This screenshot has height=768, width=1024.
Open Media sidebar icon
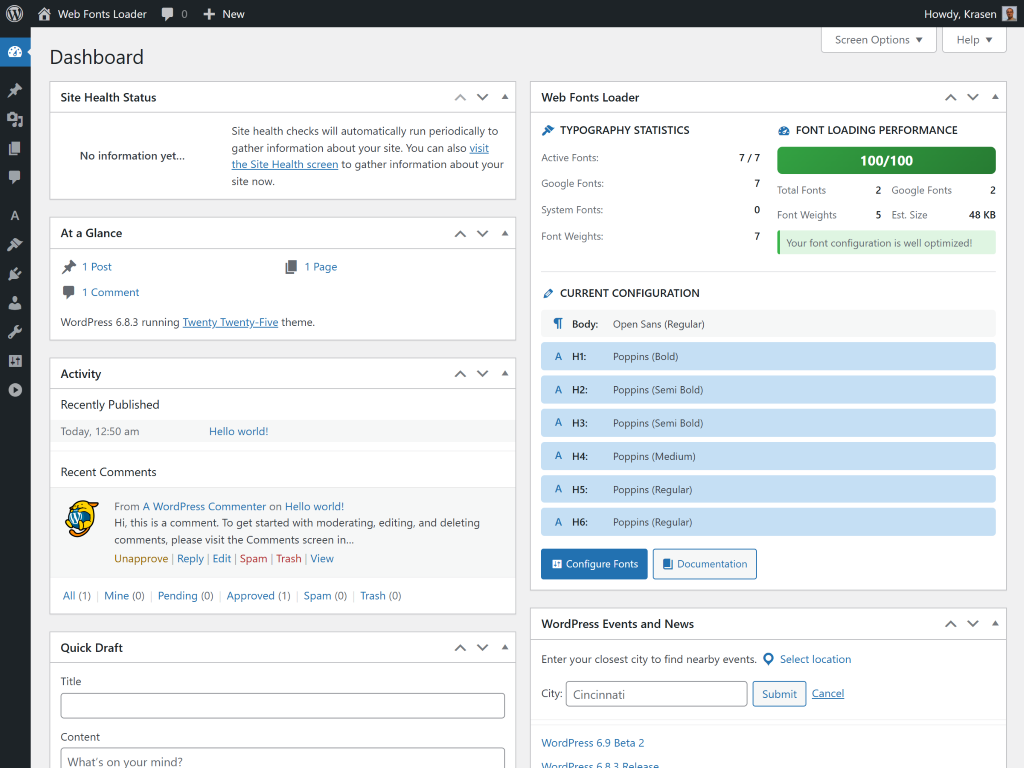[x=15, y=119]
